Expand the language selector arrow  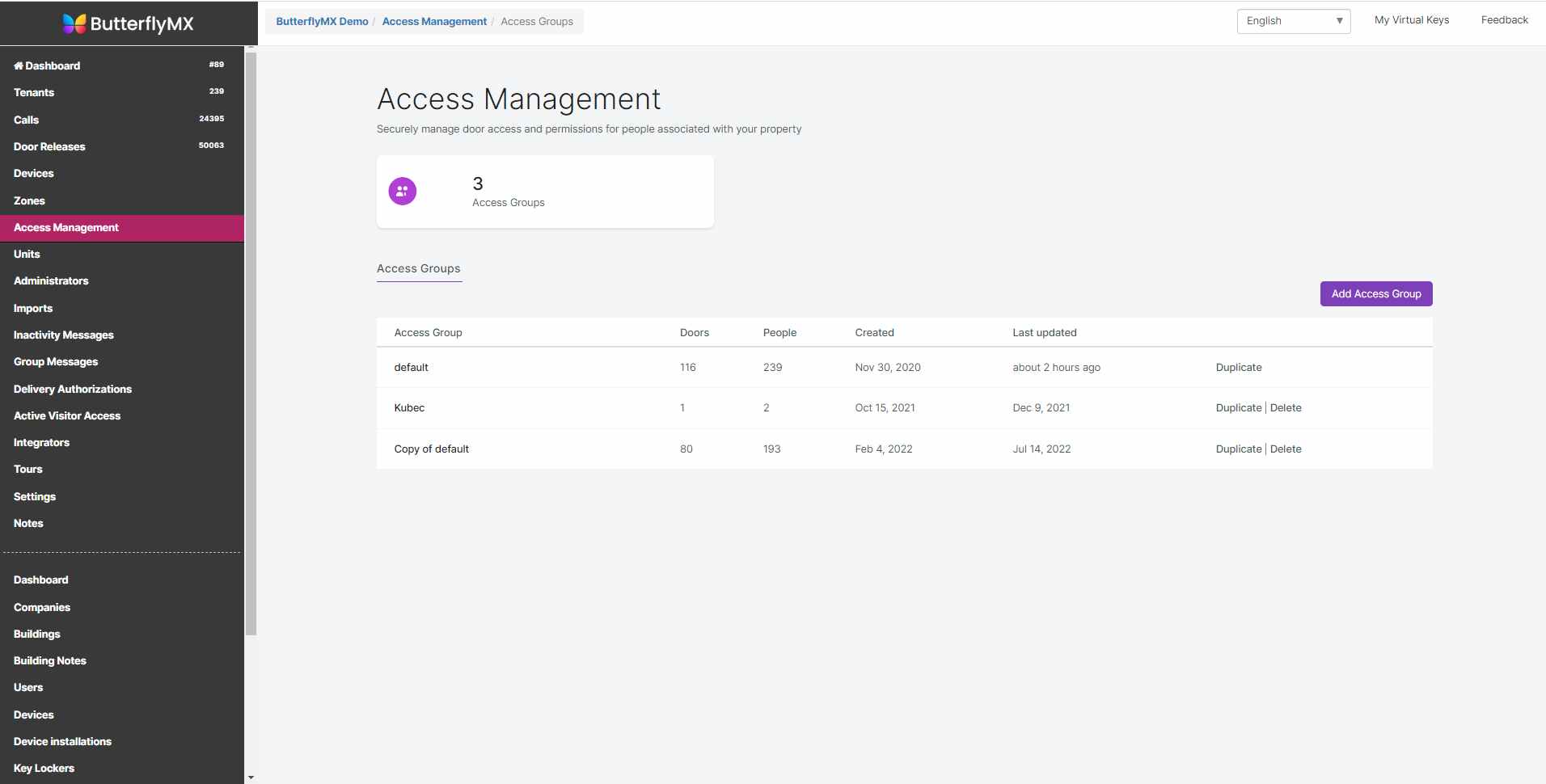click(x=1340, y=21)
